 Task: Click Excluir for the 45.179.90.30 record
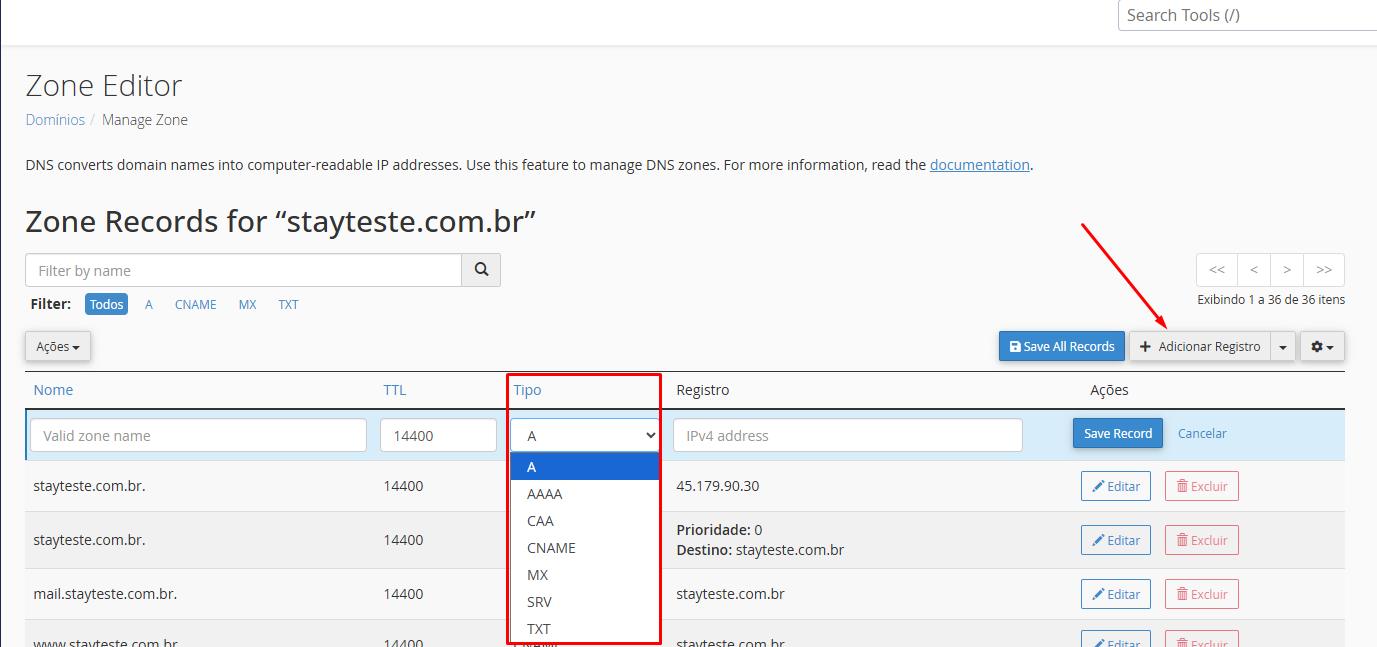point(1201,486)
